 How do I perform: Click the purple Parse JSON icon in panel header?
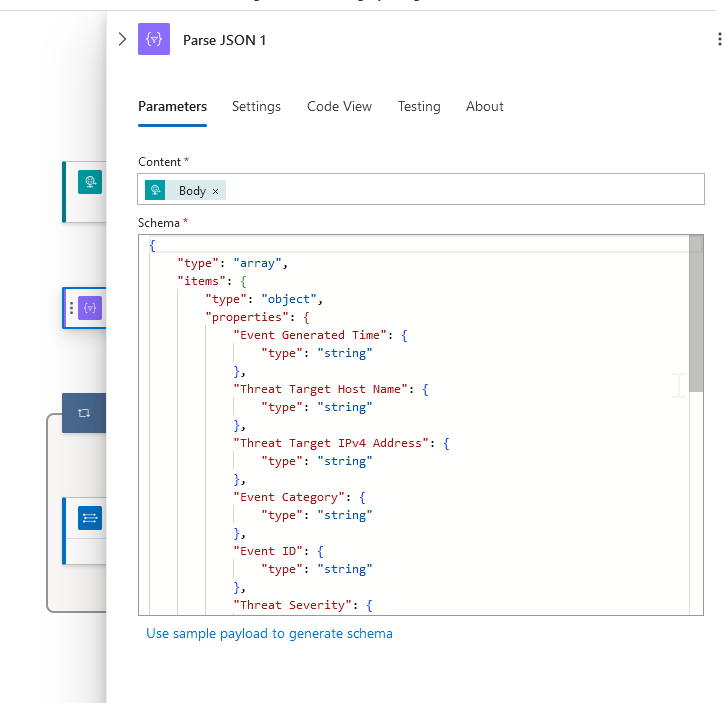click(x=154, y=40)
